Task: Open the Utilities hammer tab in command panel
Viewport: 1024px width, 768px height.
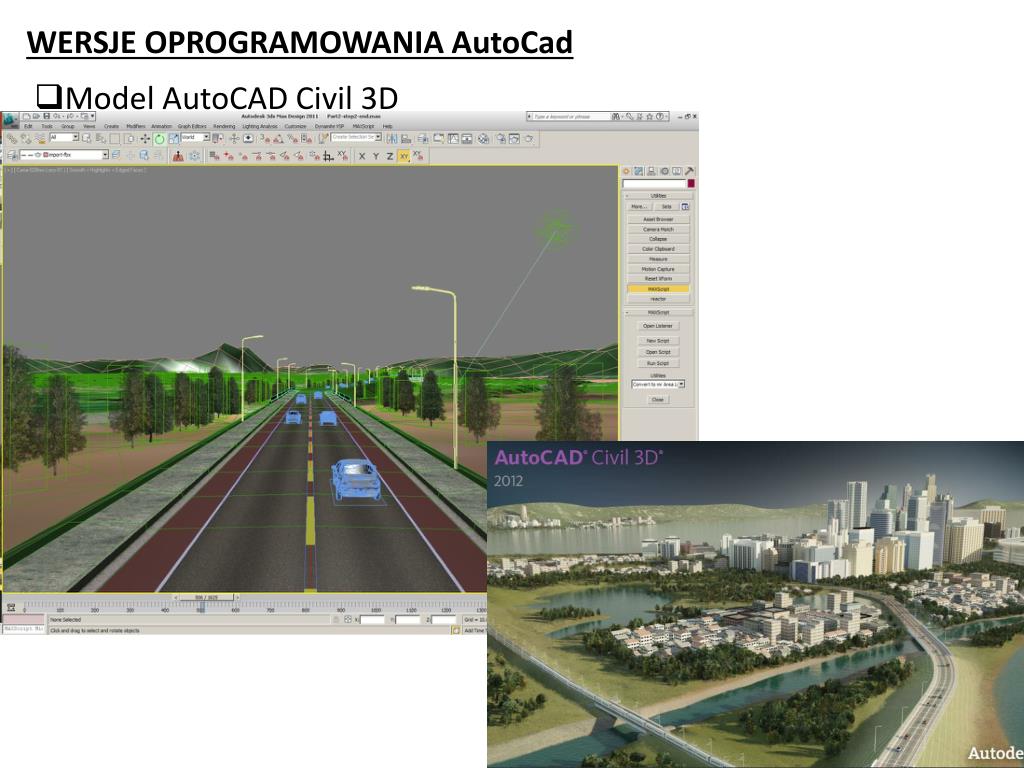Action: point(689,171)
